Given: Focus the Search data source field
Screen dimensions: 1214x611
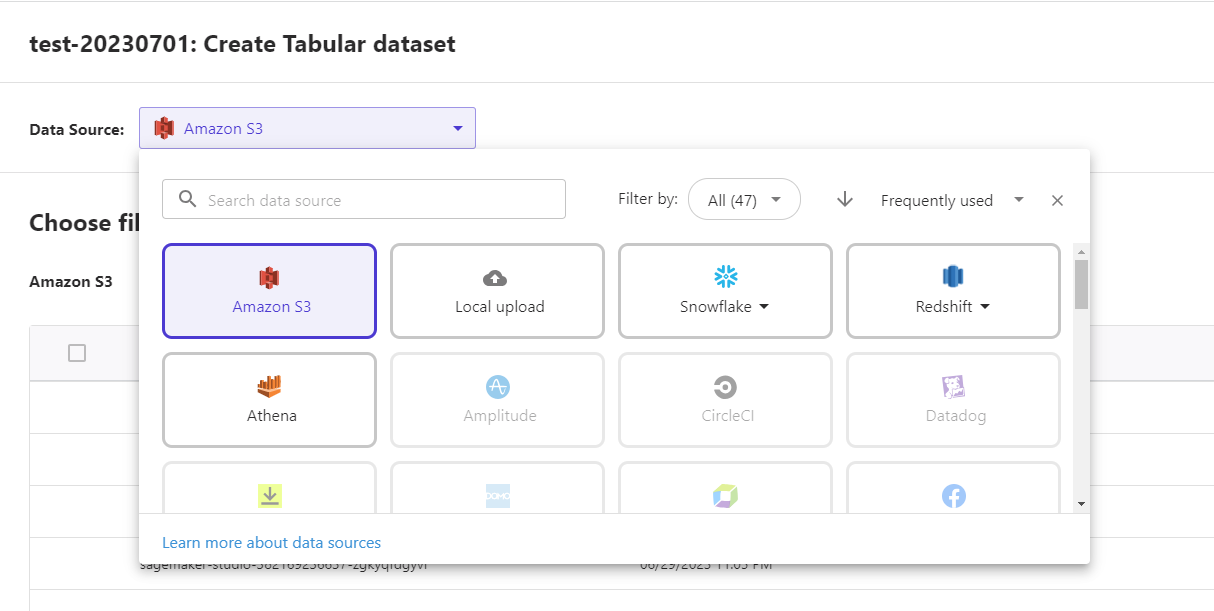Looking at the screenshot, I should 364,199.
